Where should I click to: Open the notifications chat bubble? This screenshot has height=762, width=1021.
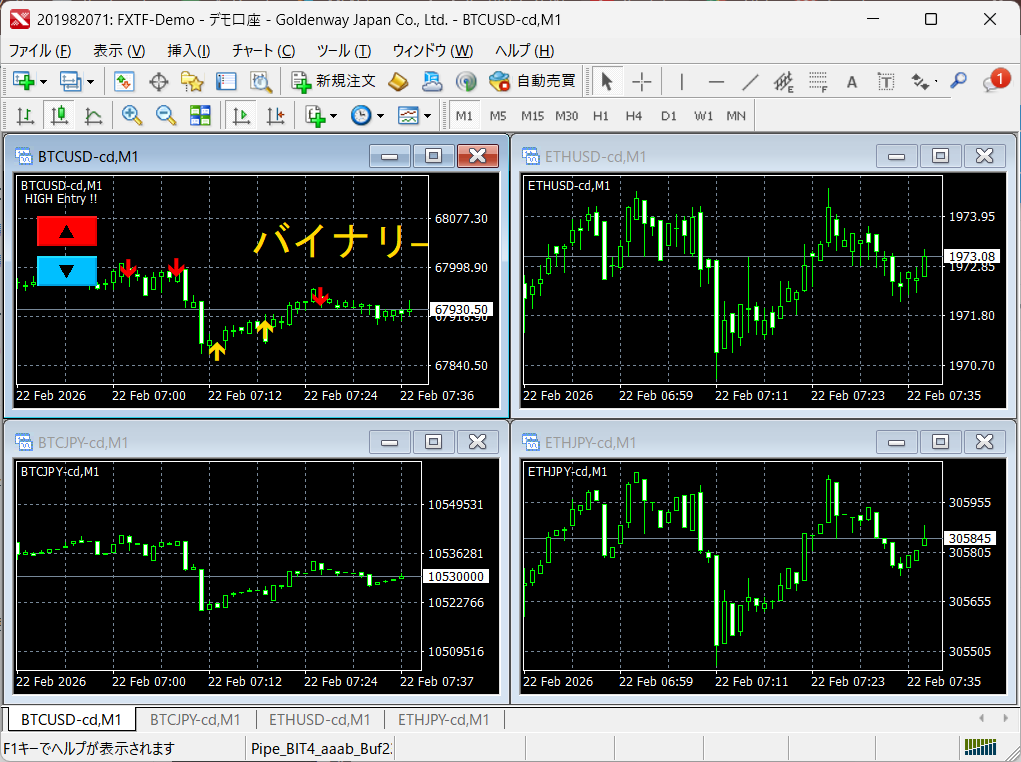click(995, 81)
